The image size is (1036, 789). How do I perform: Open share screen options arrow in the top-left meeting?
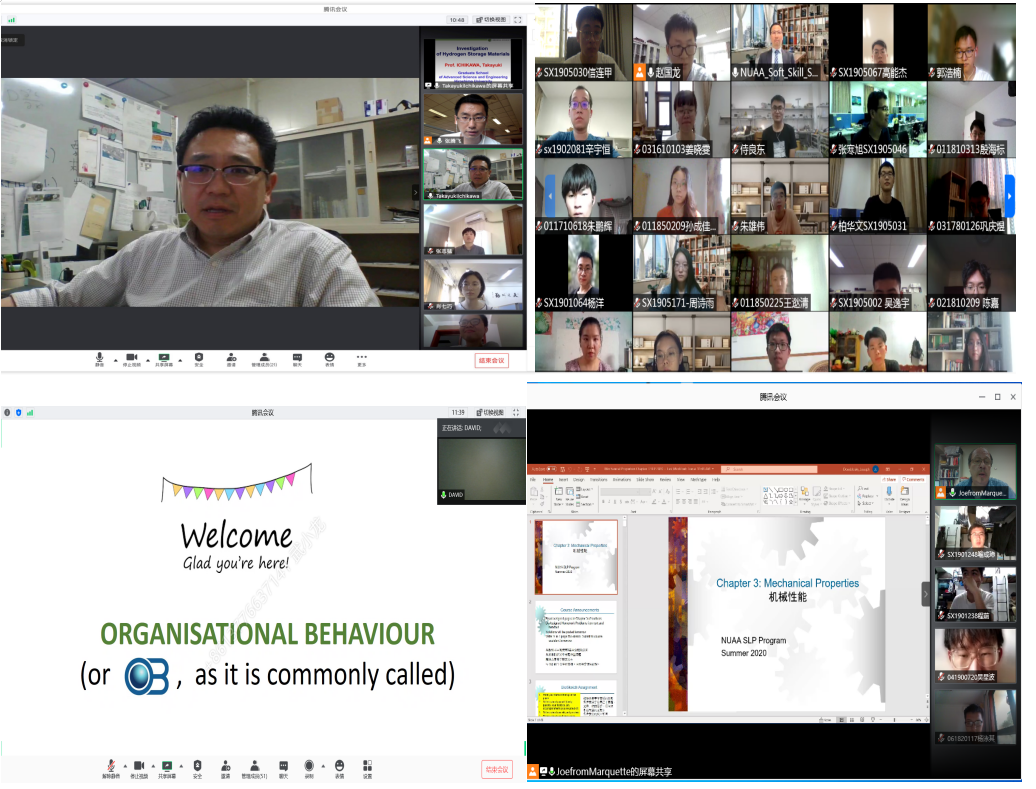coord(180,360)
